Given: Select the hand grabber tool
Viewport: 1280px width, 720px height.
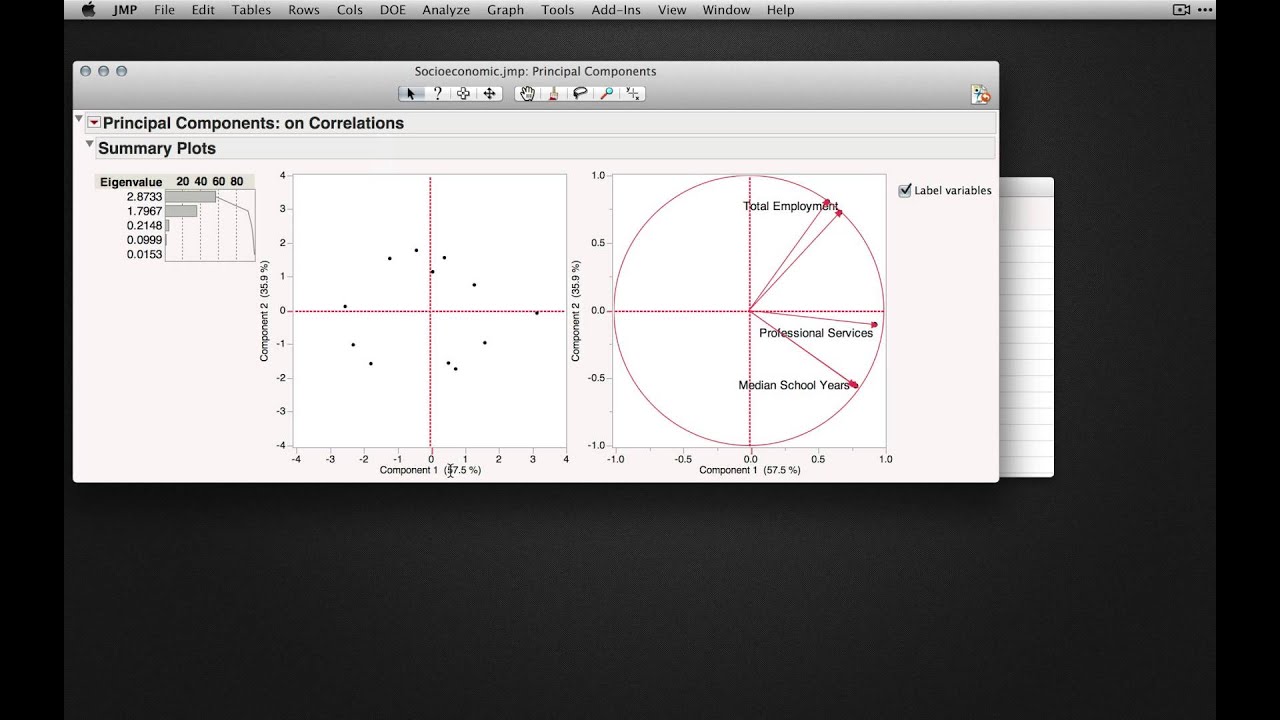Looking at the screenshot, I should coord(528,94).
